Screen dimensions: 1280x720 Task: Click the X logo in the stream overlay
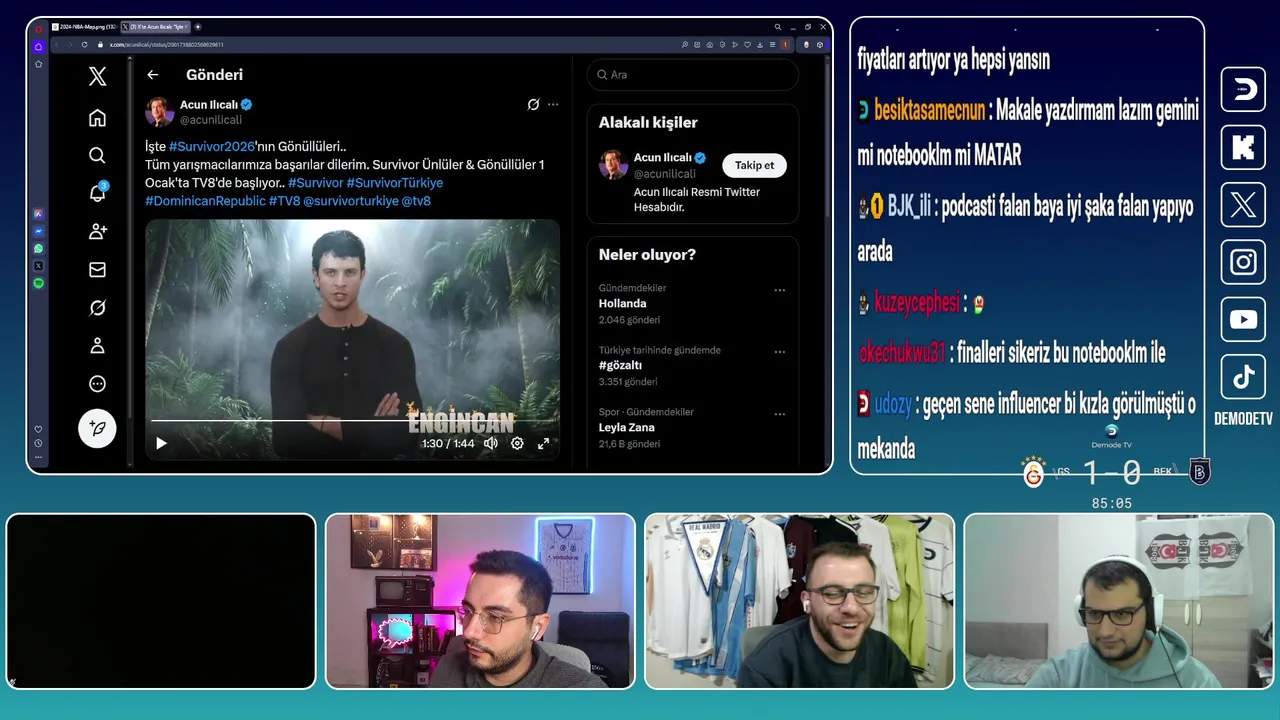point(1243,205)
